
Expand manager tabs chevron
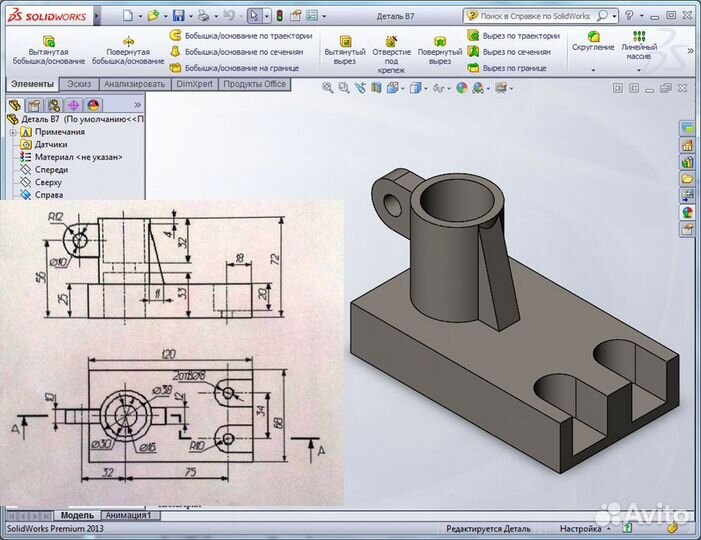tap(138, 105)
